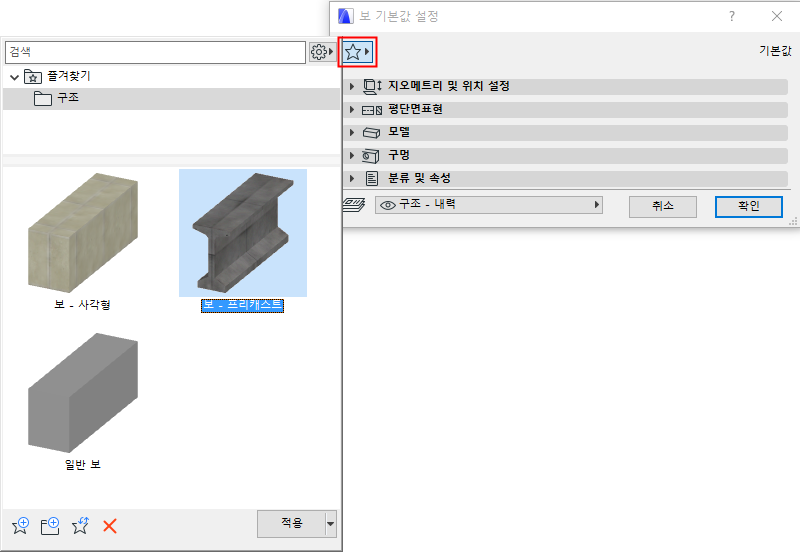This screenshot has height=552, width=800.
Task: Select the 보 - 사각형 thumbnail
Action: (83, 233)
